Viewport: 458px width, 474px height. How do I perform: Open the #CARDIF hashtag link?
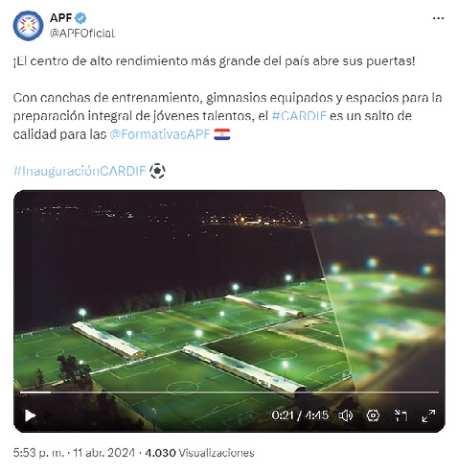point(299,116)
